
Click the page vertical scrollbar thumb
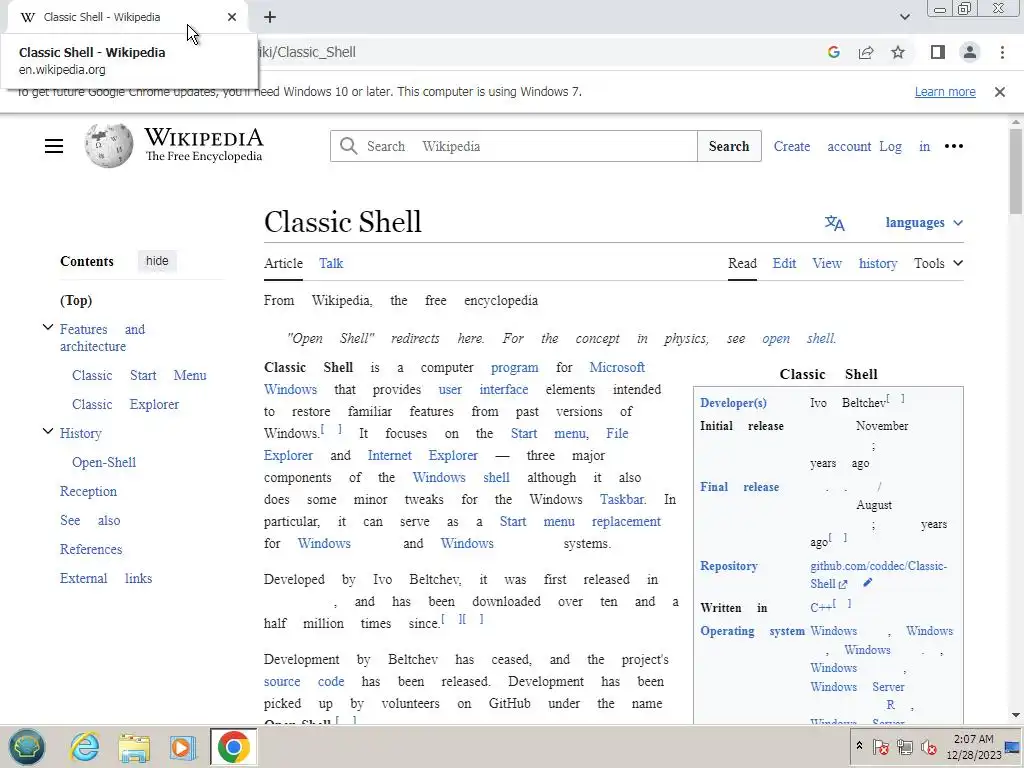[x=1016, y=171]
